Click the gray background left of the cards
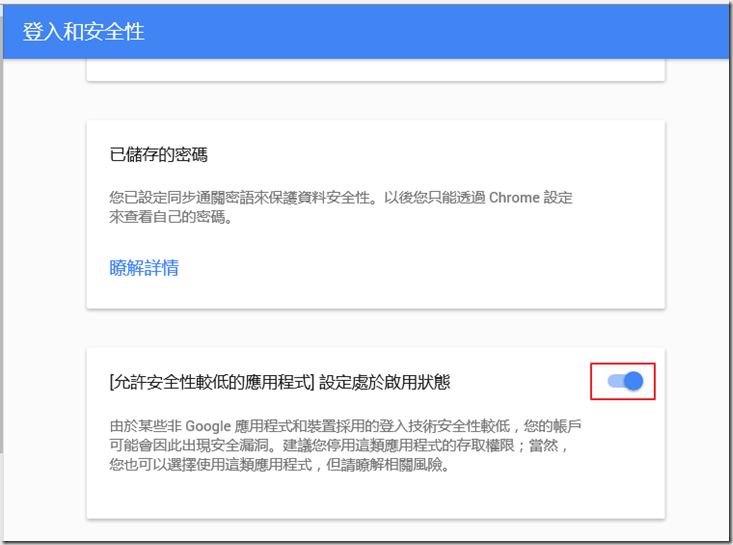Viewport: 733px width, 545px height. pyautogui.click(x=45, y=300)
